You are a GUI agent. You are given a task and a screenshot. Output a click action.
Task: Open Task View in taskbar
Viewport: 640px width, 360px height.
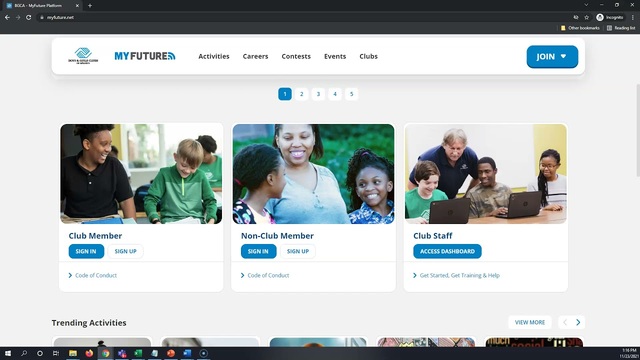click(x=56, y=353)
